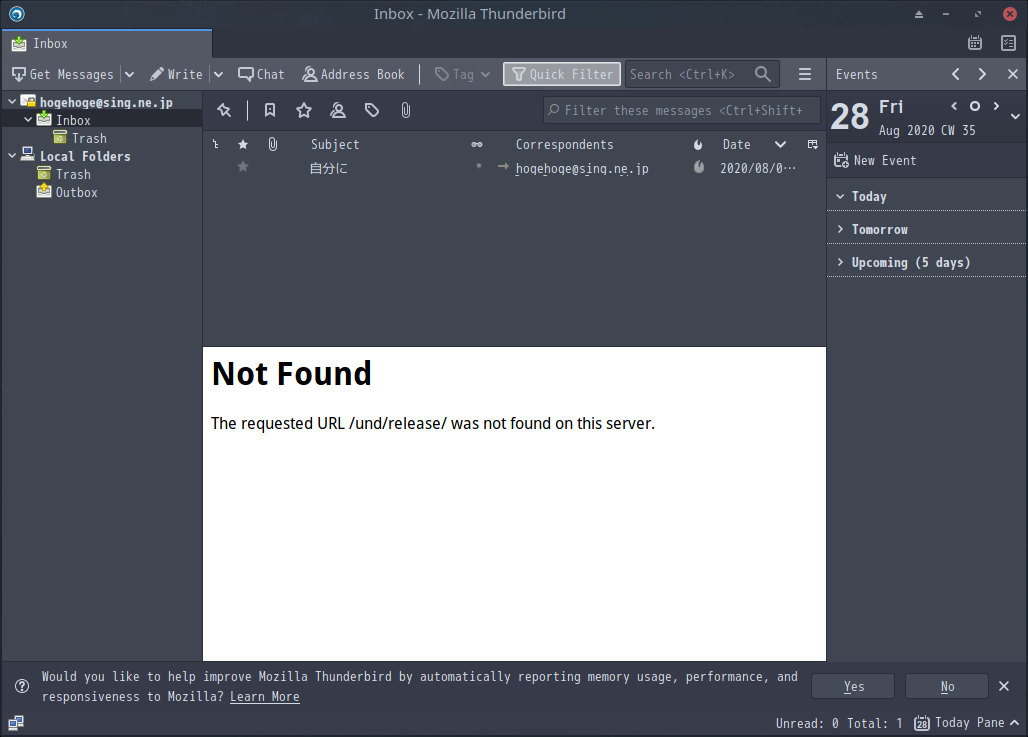Toggle the Tags filter icon
The image size is (1028, 737).
(372, 110)
